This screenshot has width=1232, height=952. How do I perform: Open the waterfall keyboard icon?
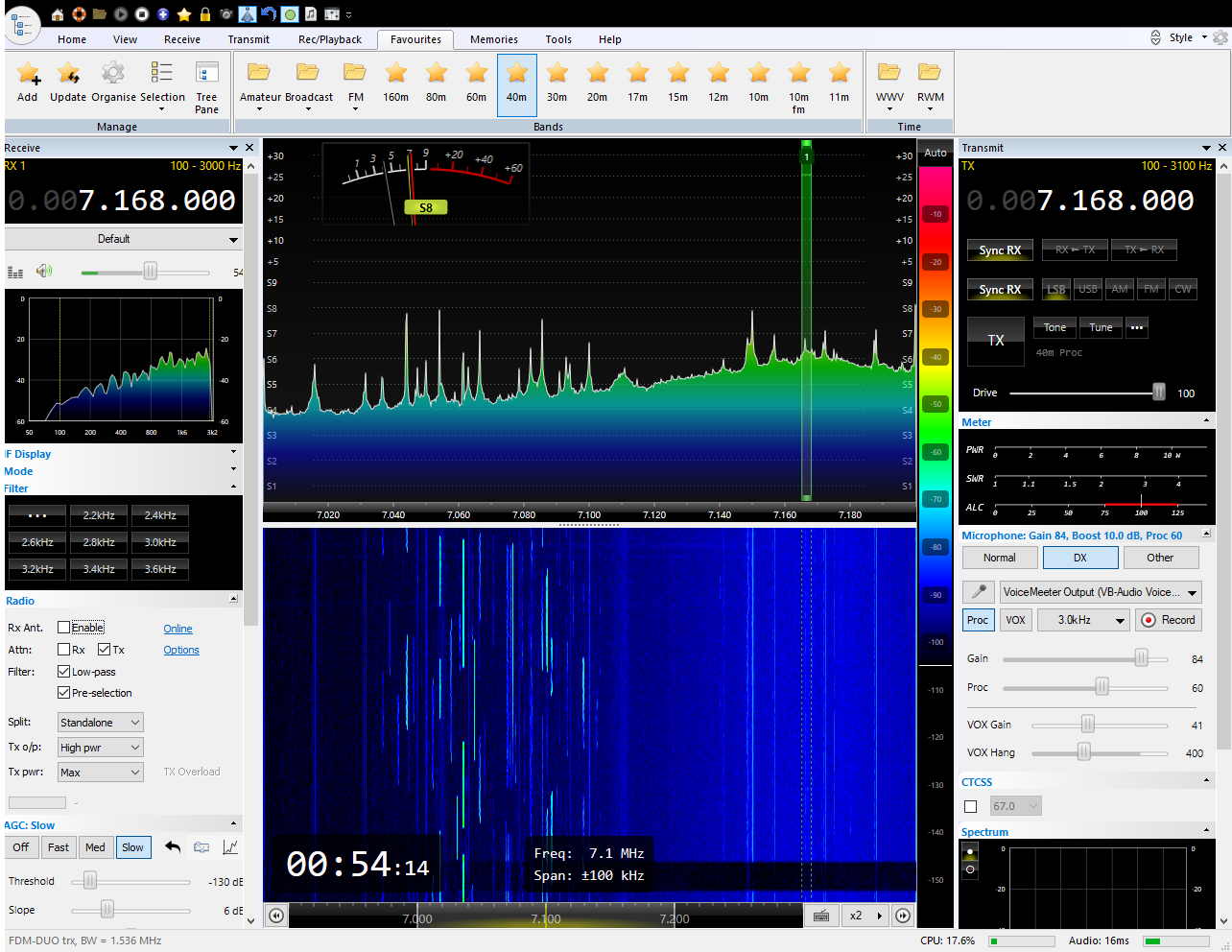(x=821, y=916)
